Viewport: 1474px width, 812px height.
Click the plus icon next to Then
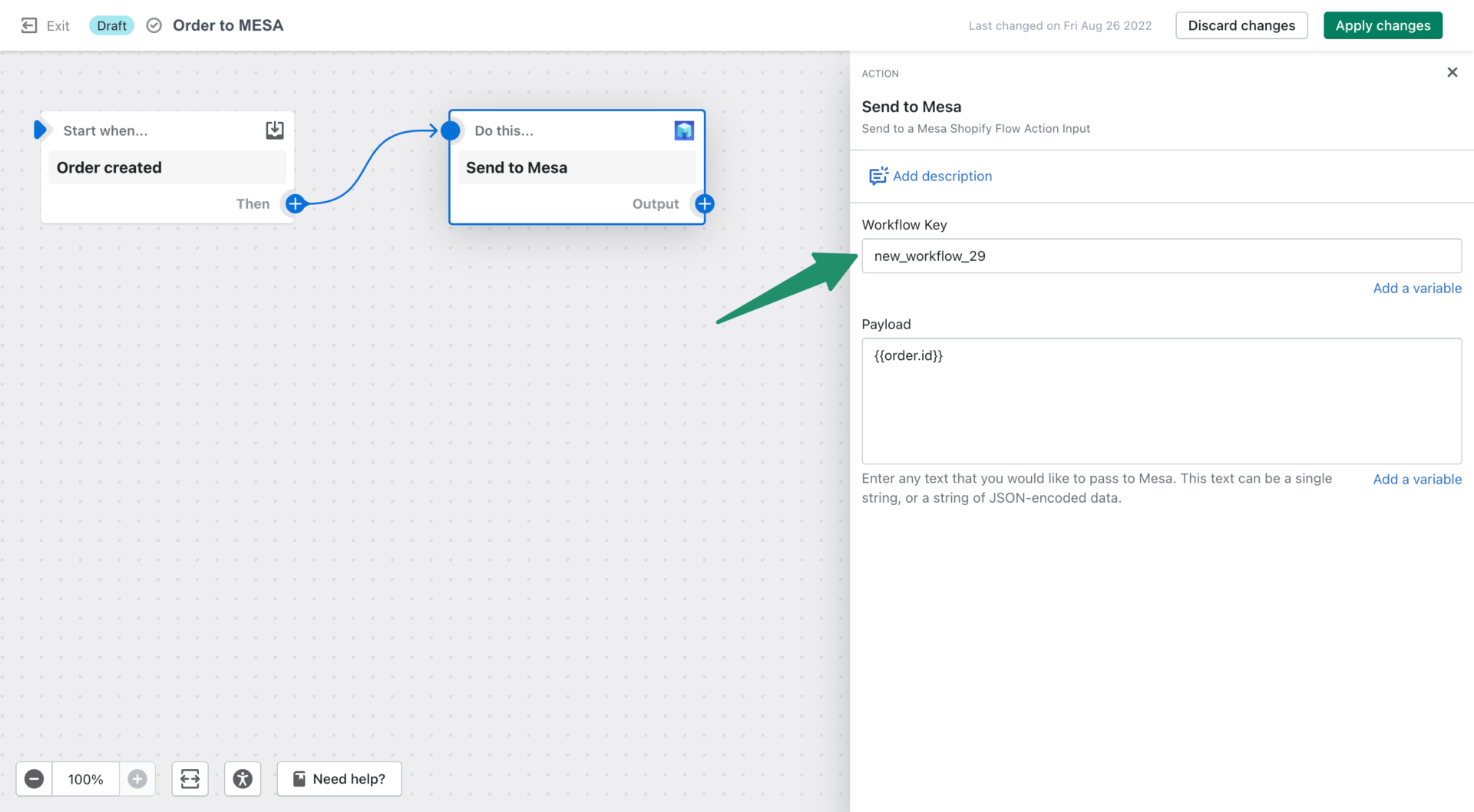point(295,203)
